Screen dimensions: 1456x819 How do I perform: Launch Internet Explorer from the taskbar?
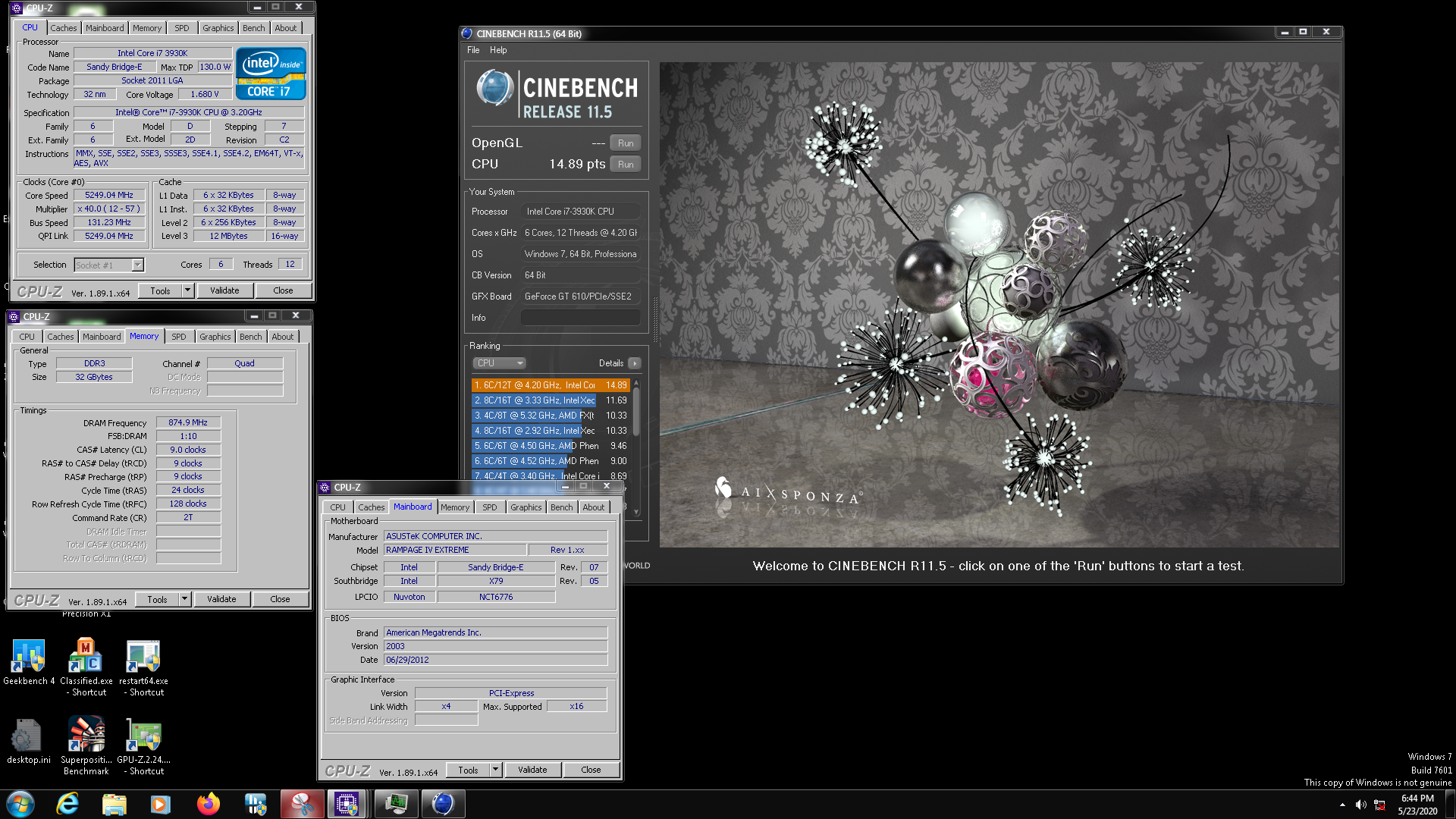click(67, 804)
